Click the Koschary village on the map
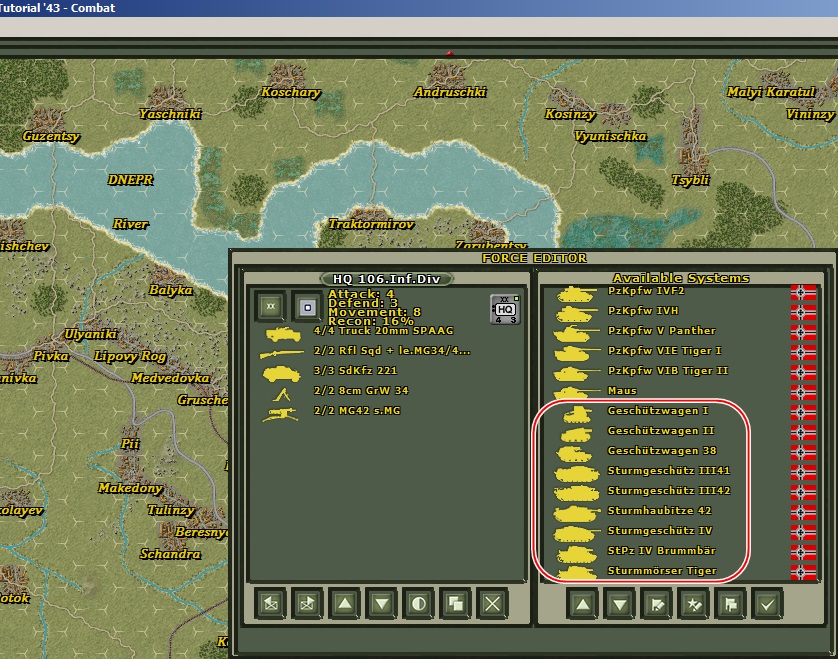This screenshot has height=659, width=838. pyautogui.click(x=291, y=92)
